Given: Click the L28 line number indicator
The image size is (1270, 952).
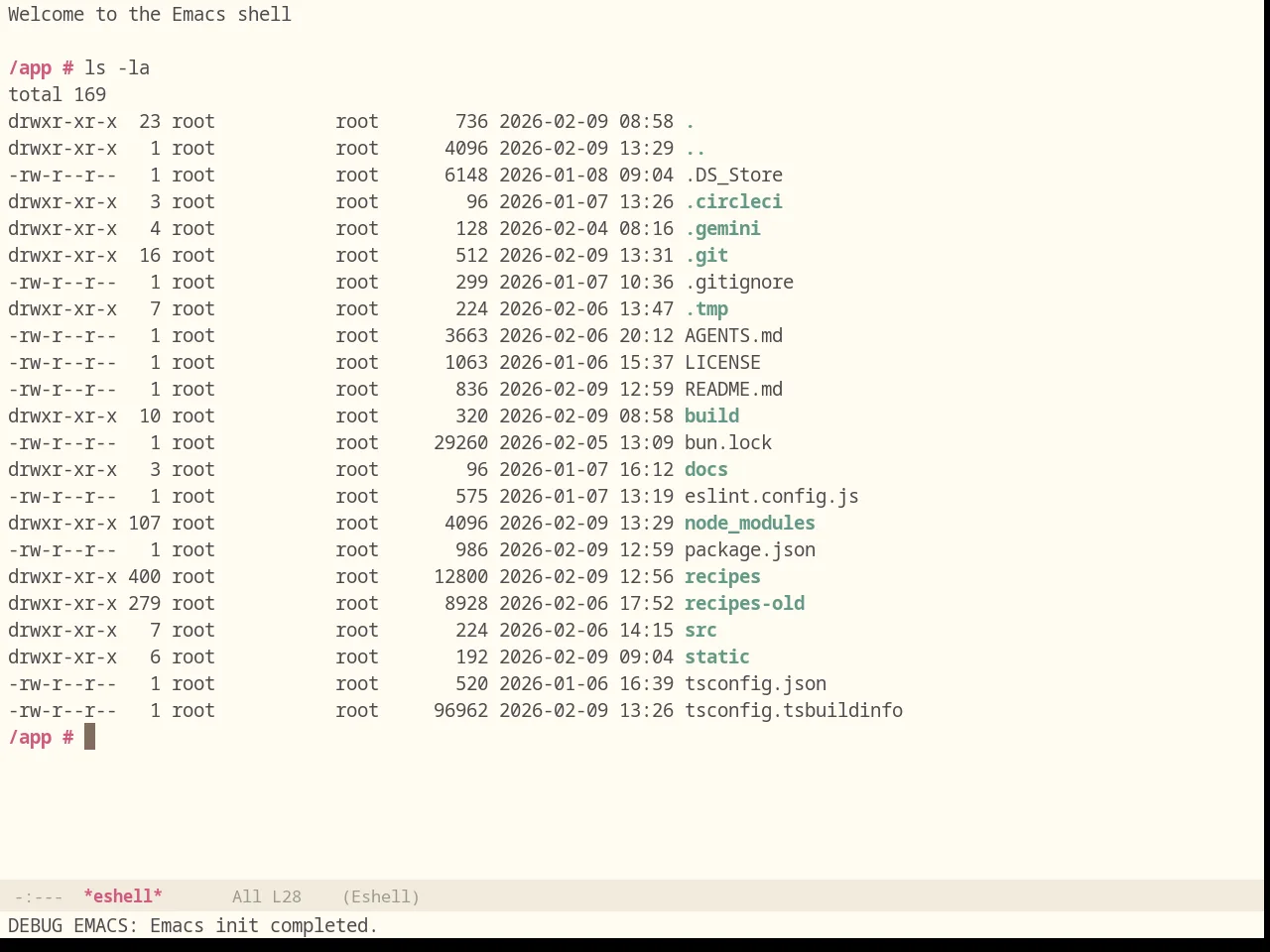Looking at the screenshot, I should point(287,896).
